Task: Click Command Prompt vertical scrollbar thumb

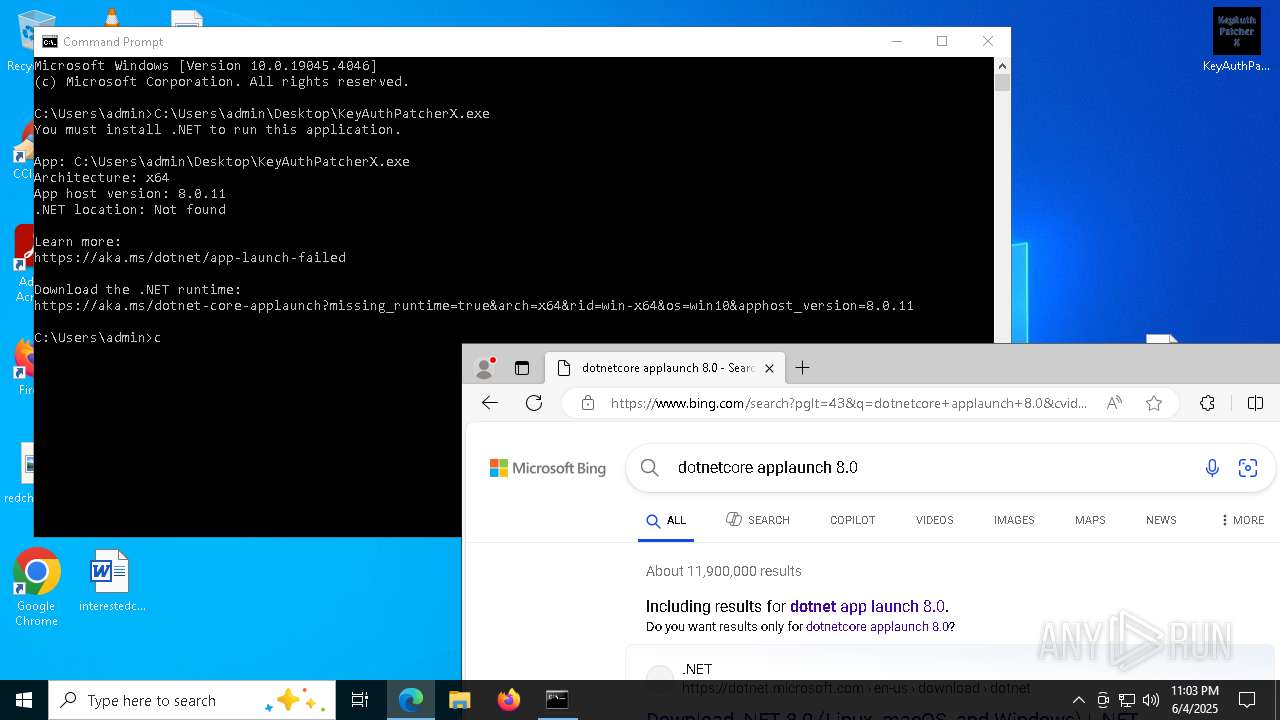Action: click(x=1002, y=82)
